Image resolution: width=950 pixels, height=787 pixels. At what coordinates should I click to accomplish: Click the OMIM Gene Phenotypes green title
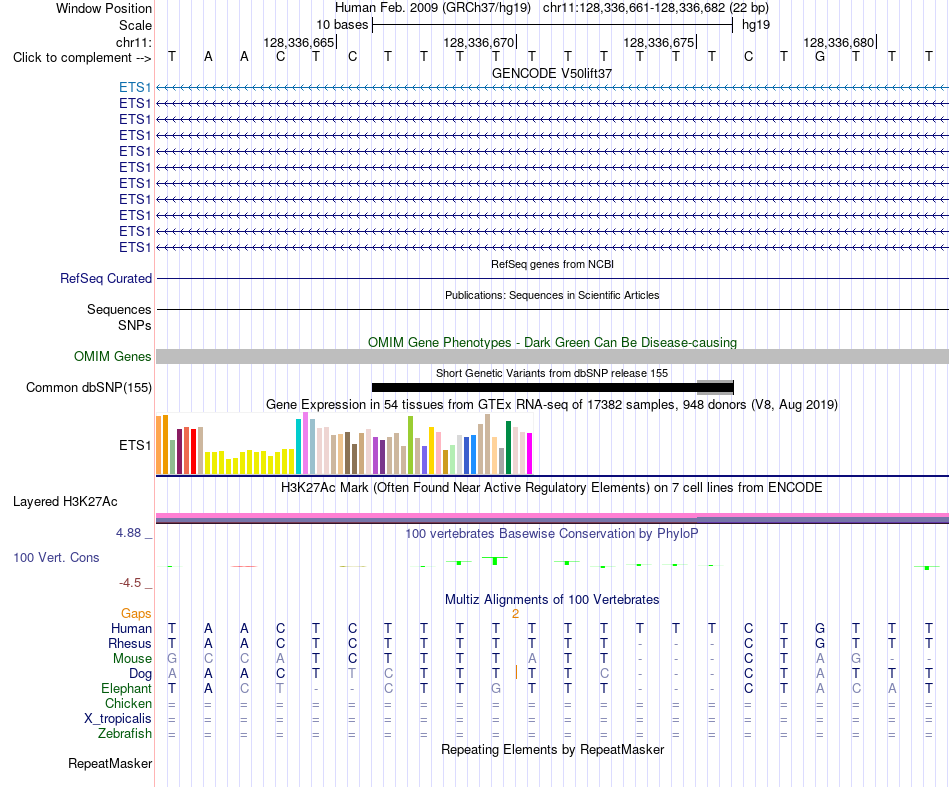552,342
